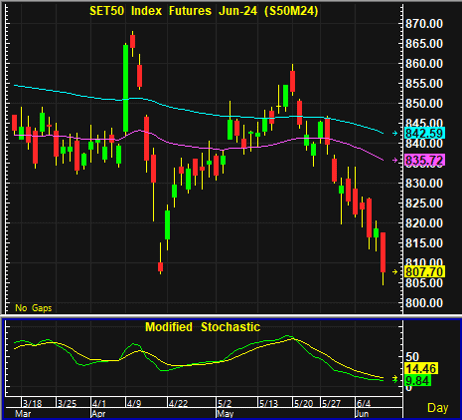Screen dimensions: 462x420
Task: Select the green stochastic value 9.84
Action: click(418, 380)
